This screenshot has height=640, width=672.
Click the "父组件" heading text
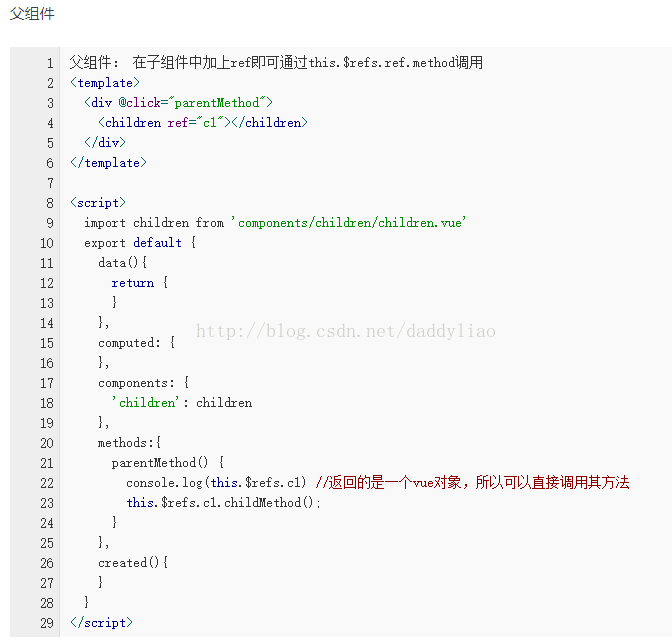[x=32, y=14]
